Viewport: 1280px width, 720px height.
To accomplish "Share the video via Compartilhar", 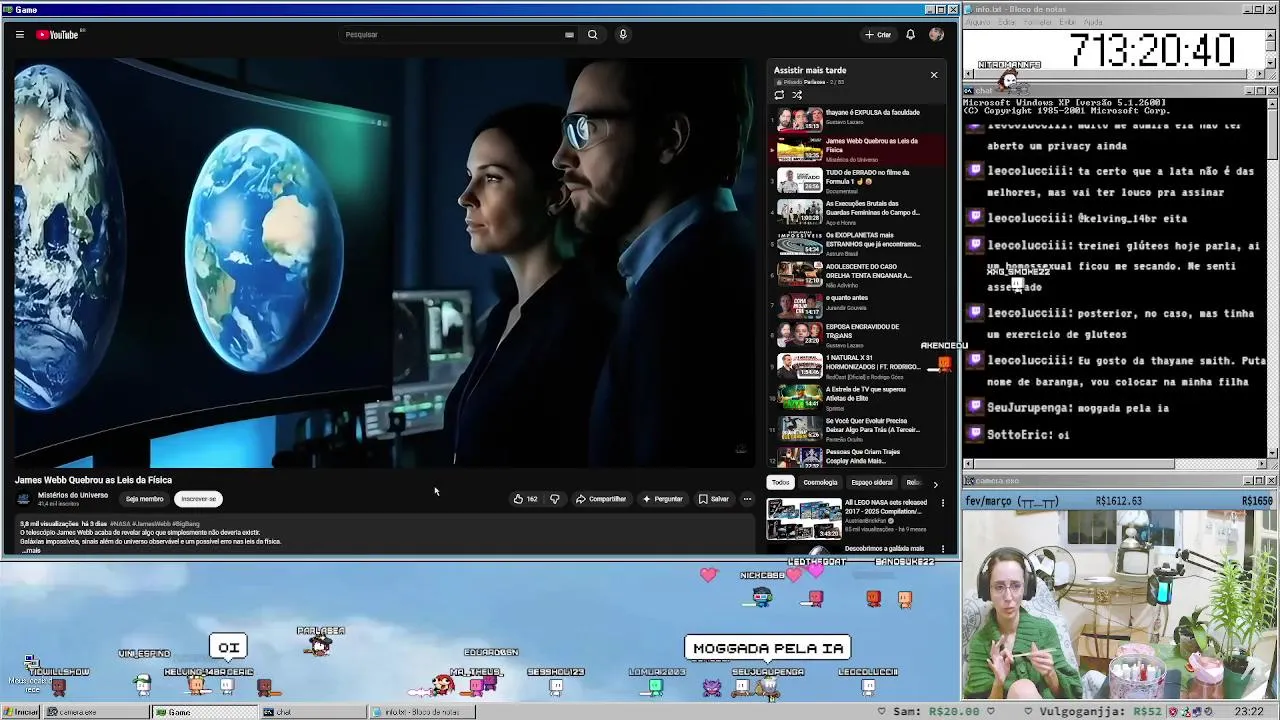I will pyautogui.click(x=601, y=499).
